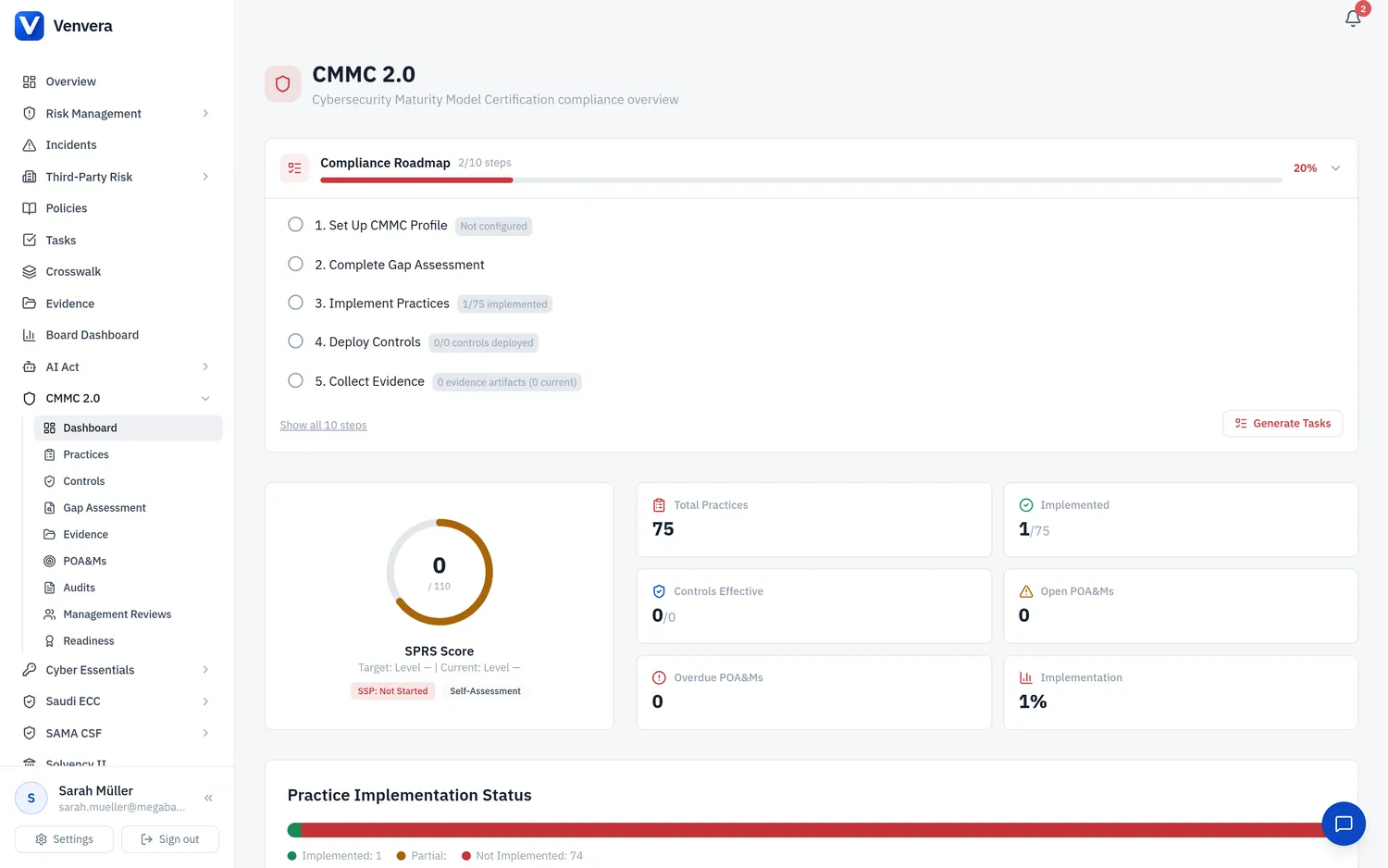
Task: Toggle the Implement Practices step circle
Action: pyautogui.click(x=295, y=303)
